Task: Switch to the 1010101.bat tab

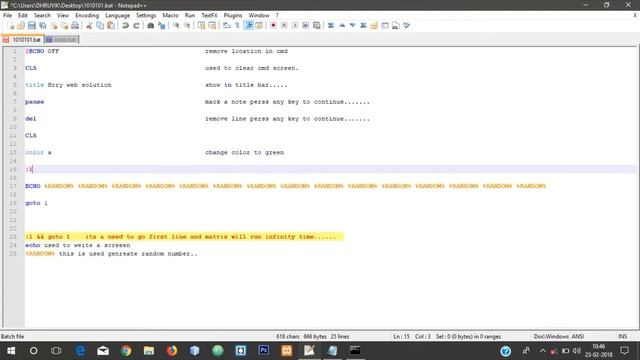Action: click(23, 40)
